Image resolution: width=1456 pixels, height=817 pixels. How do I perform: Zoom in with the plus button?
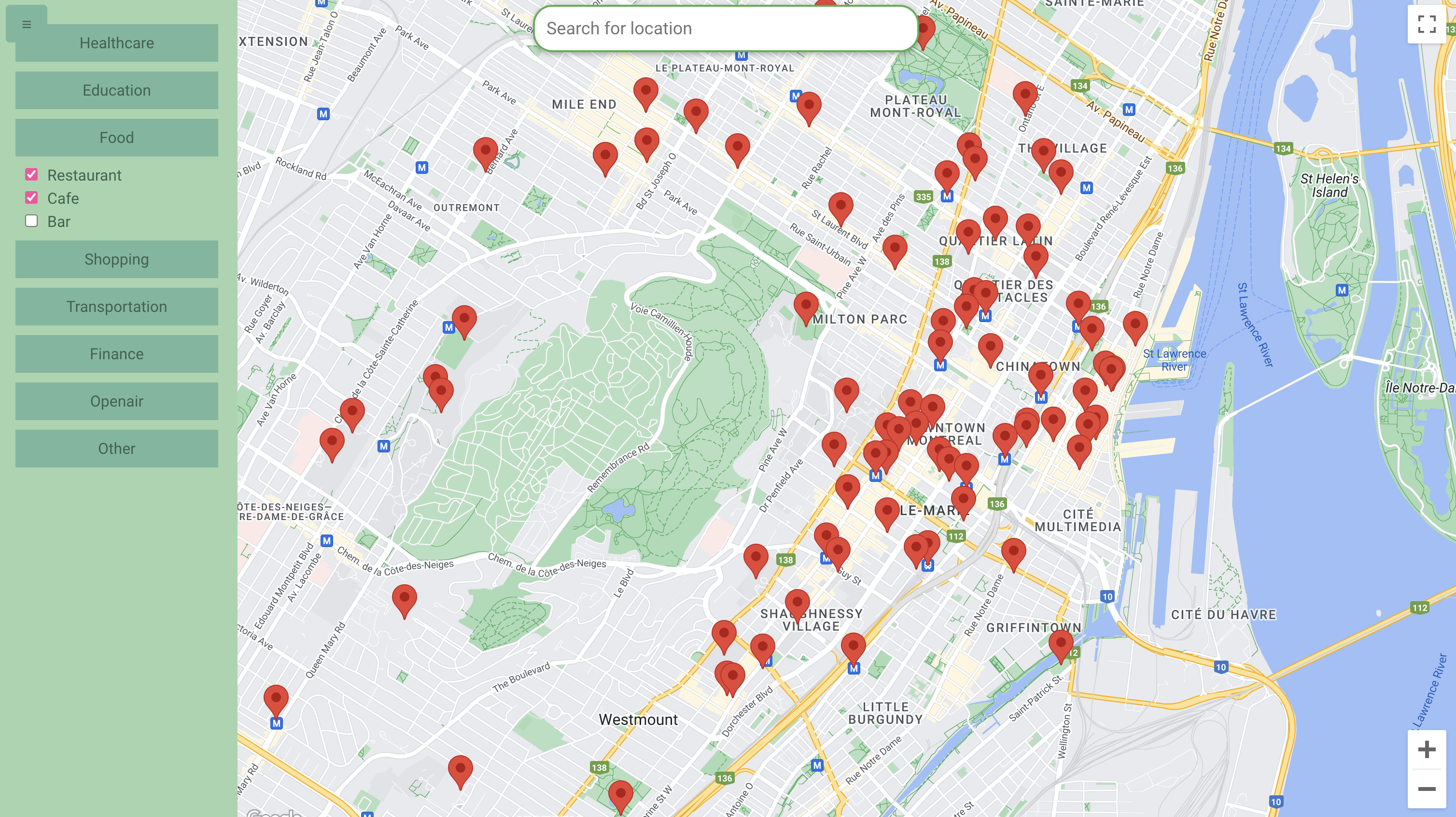[1426, 749]
